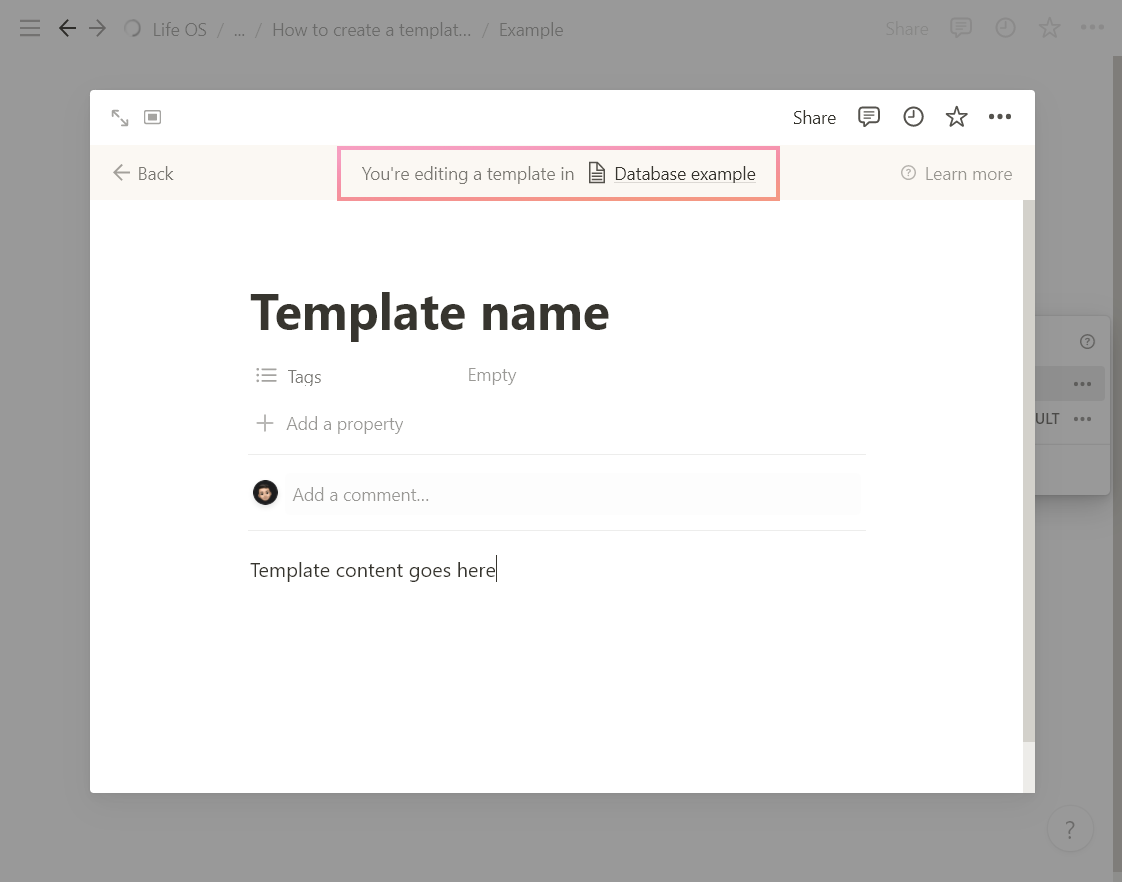The width and height of the screenshot is (1122, 882).
Task: Open Life OS breadcrumb
Action: [x=180, y=29]
